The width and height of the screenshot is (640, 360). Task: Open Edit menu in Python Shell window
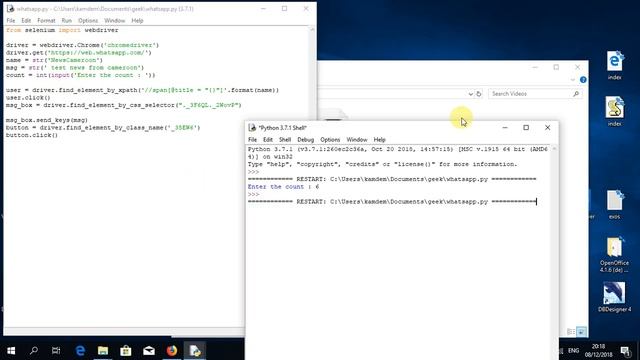(x=267, y=140)
